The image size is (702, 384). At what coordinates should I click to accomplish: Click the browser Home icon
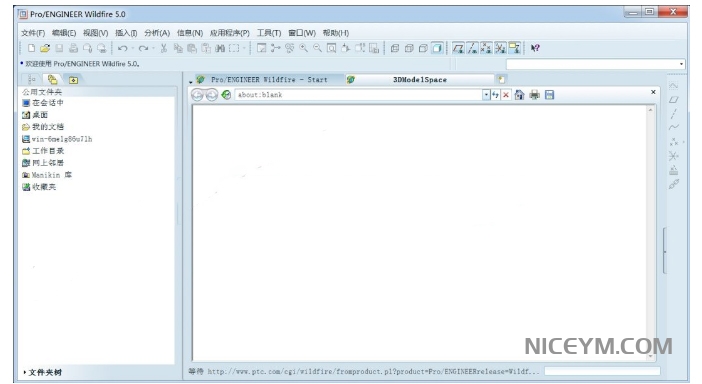coord(519,95)
